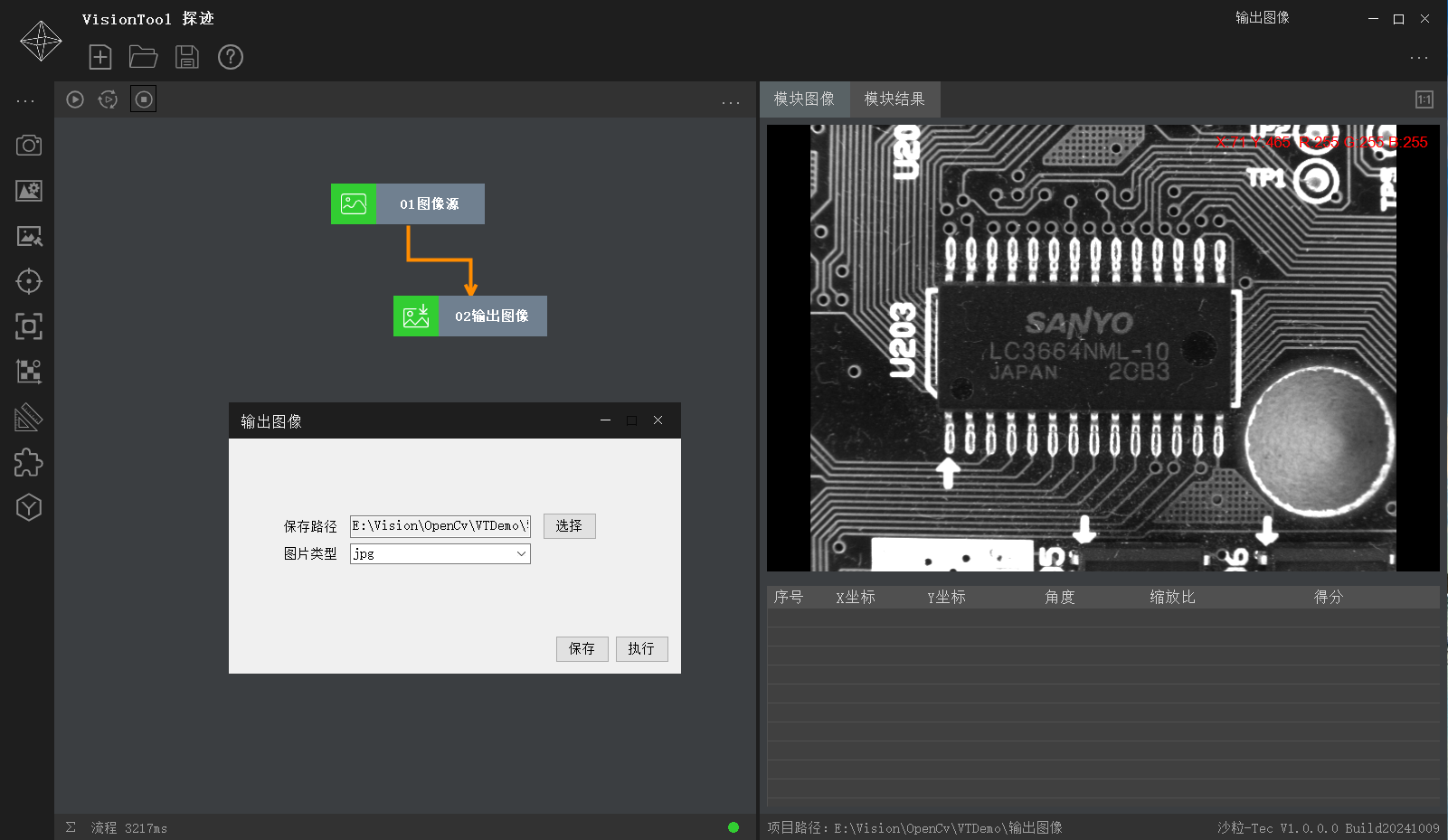Maximize the VisionTool main window
The image size is (1448, 840).
1398,18
